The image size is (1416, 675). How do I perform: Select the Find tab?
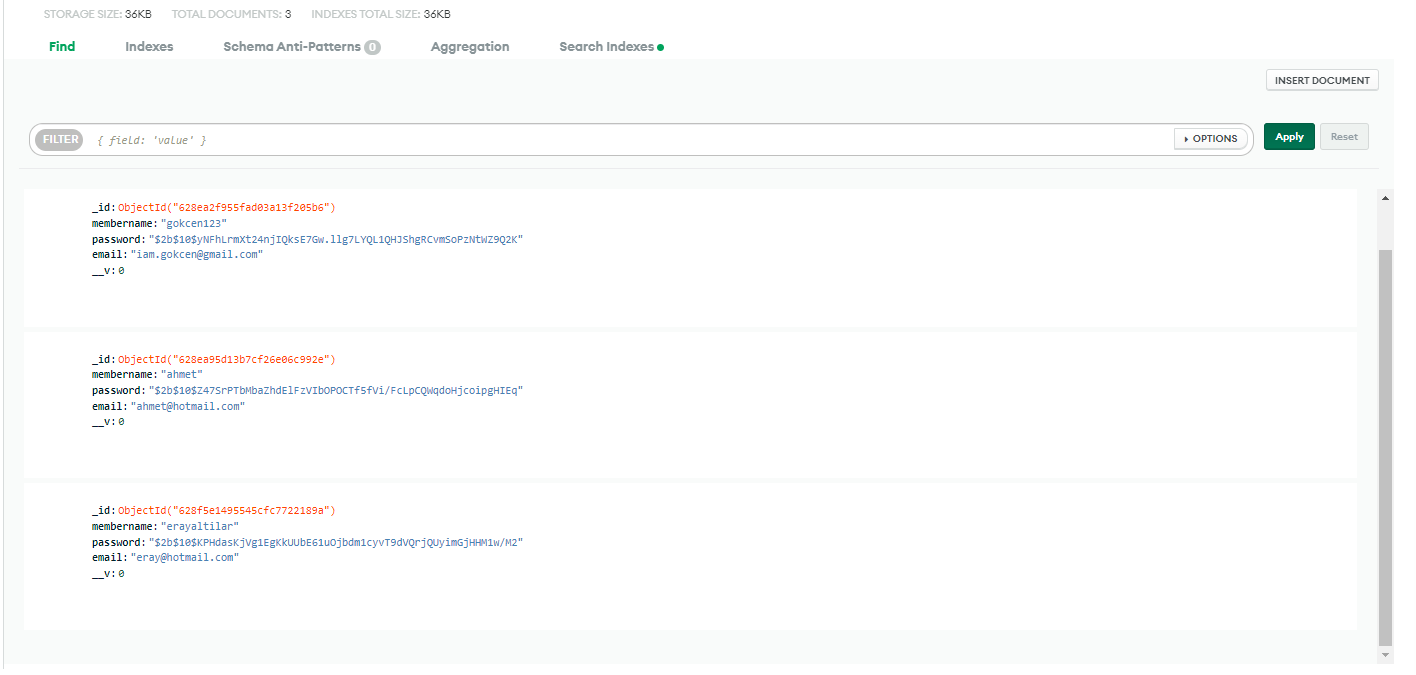click(62, 46)
